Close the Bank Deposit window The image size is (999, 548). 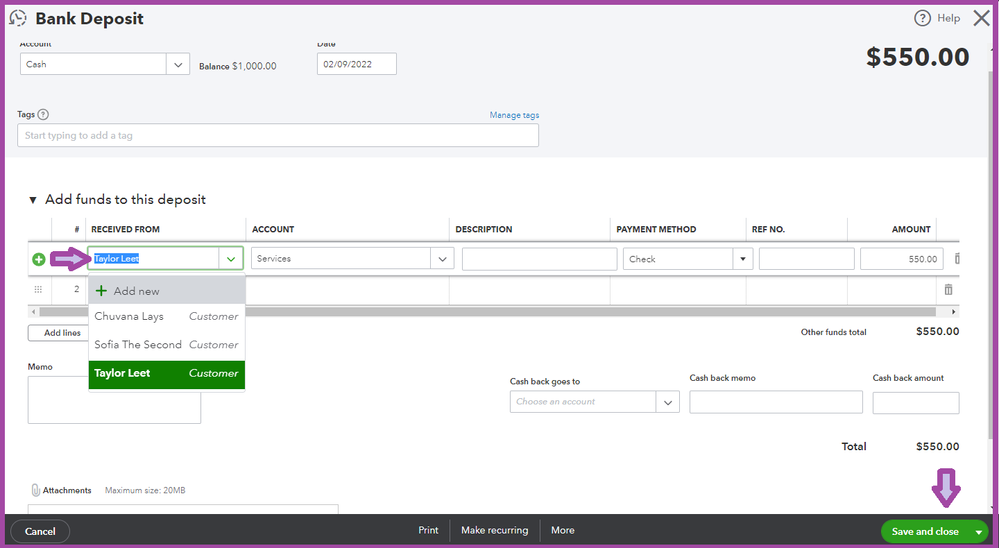(x=982, y=18)
